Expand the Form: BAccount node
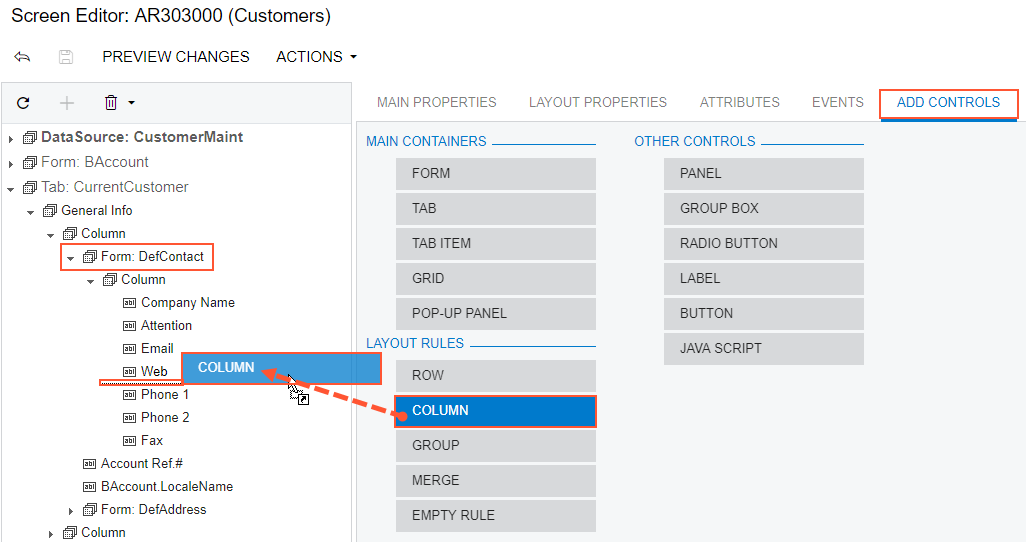This screenshot has width=1026, height=542. point(11,163)
